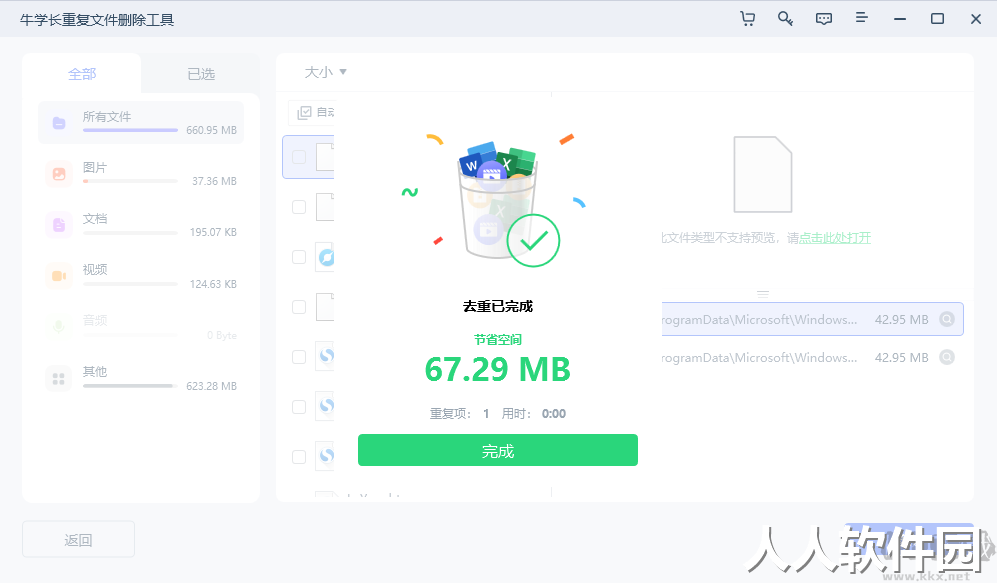Click the 其他 size progress bar

[x=130, y=386]
